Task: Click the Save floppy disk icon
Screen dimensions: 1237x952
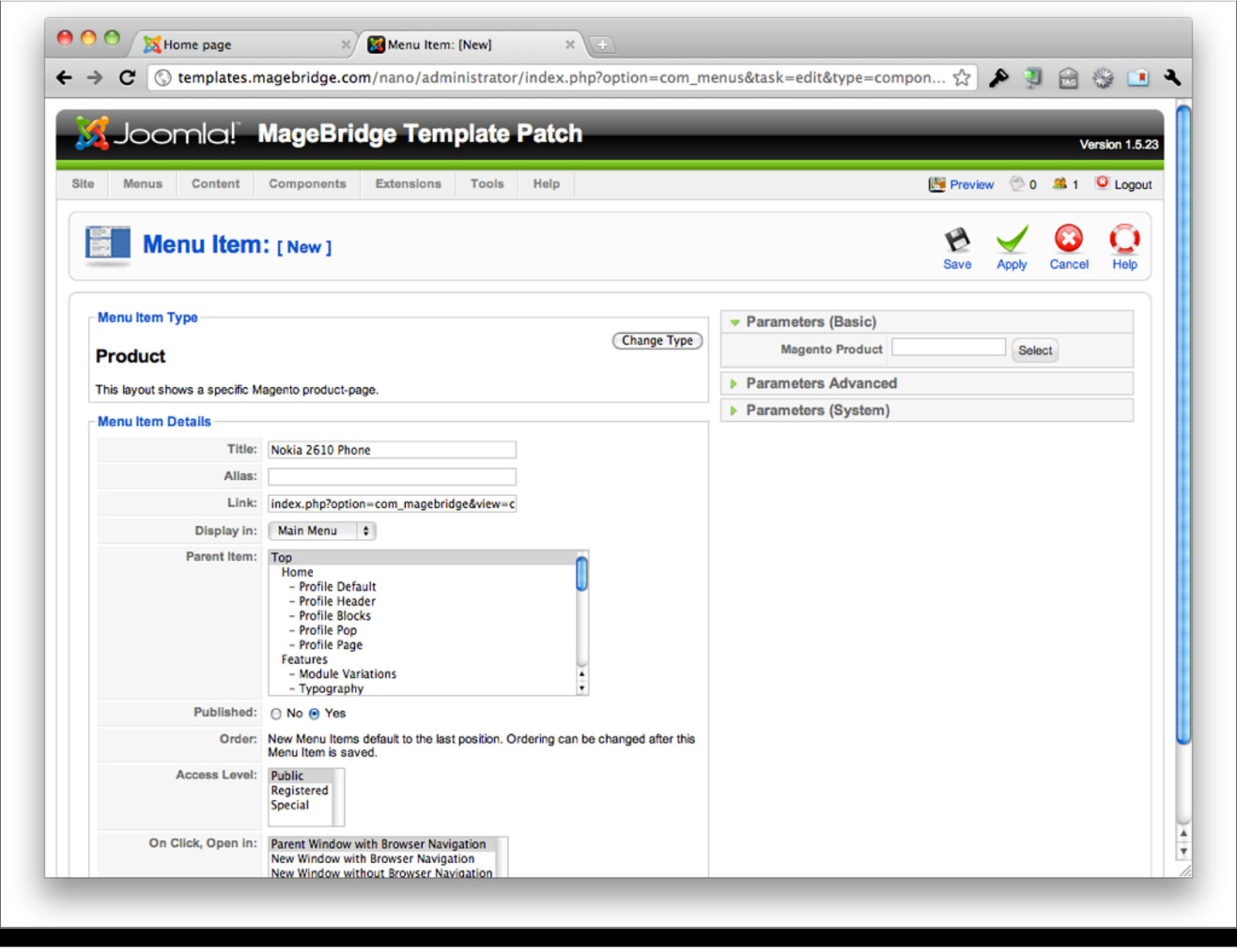Action: (957, 240)
